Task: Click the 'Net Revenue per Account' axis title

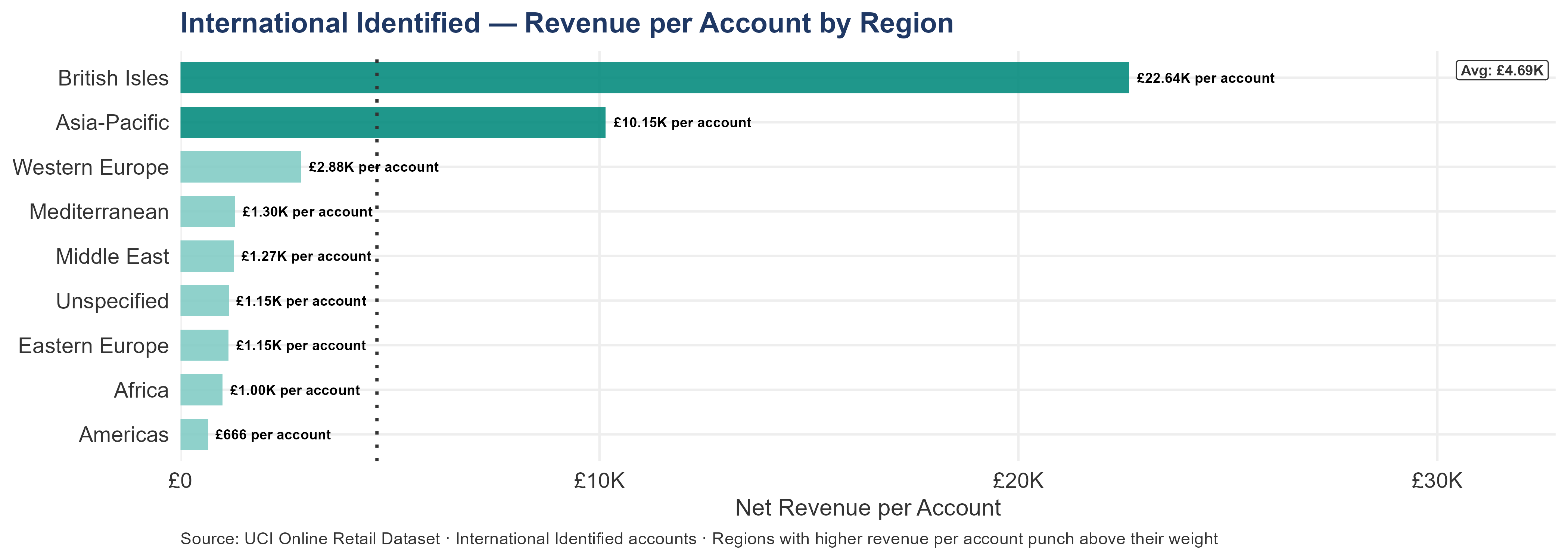Action: pos(868,508)
